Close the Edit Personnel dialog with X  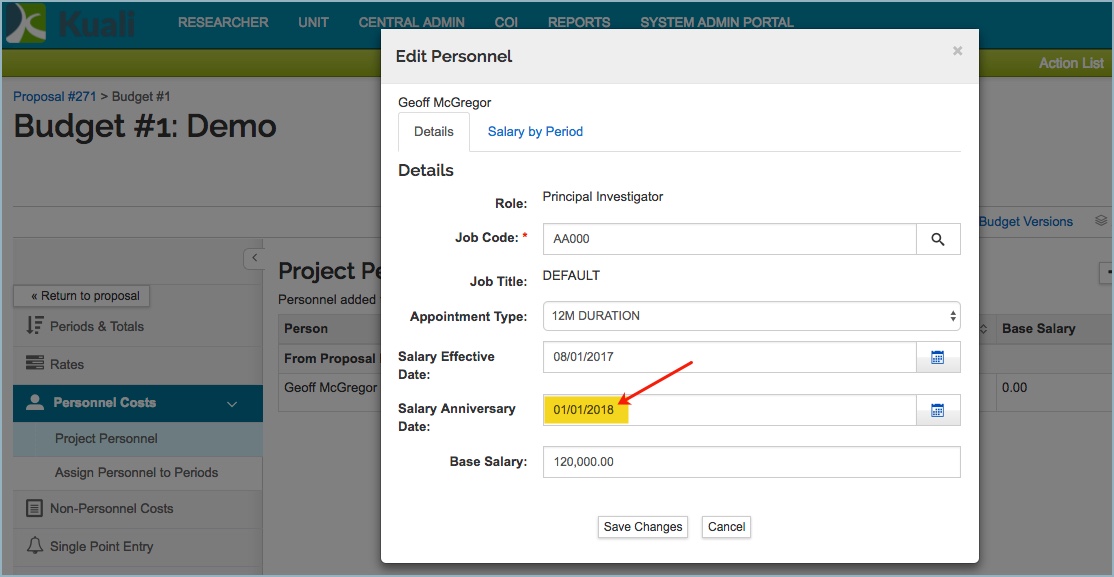coord(957,51)
